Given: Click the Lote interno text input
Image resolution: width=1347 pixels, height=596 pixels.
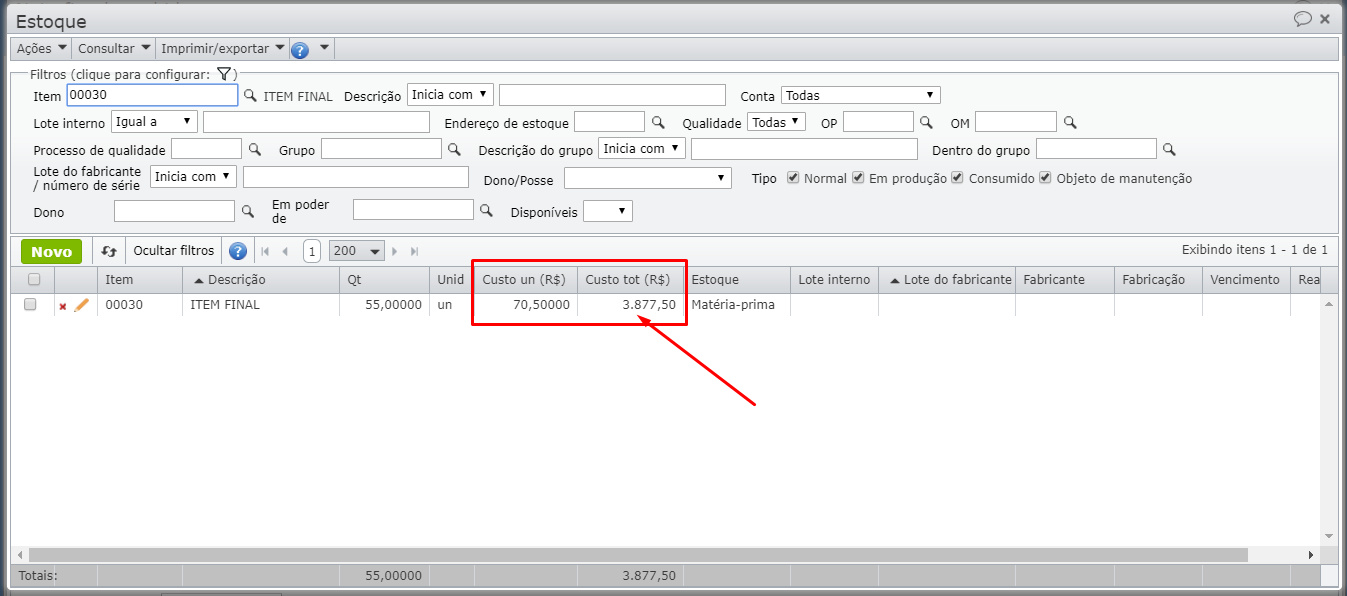Looking at the screenshot, I should 316,122.
